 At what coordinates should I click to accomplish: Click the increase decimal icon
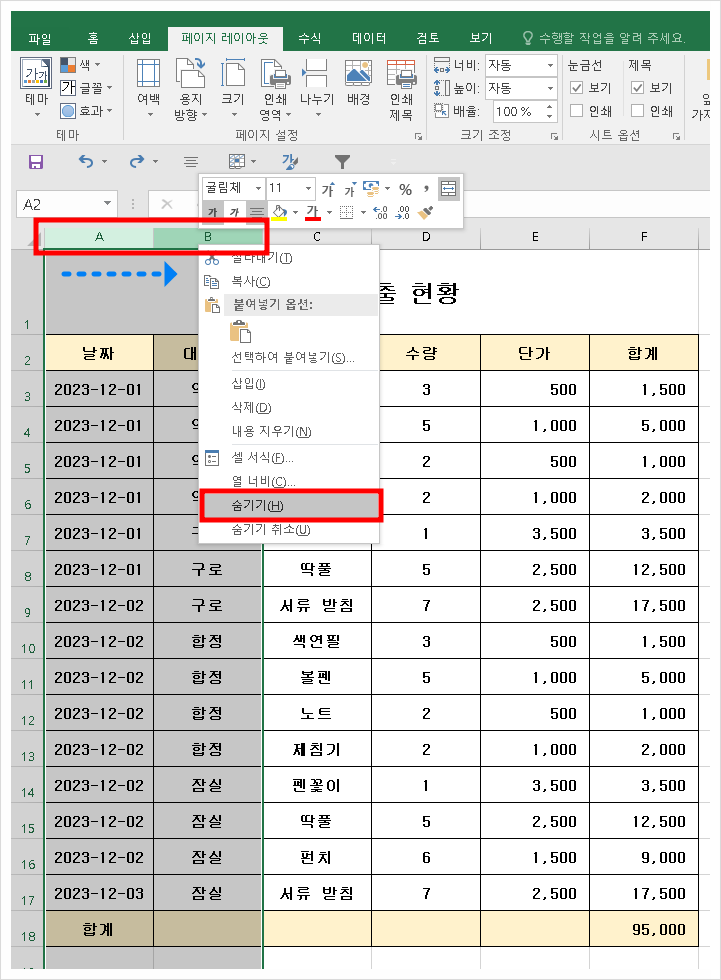(x=380, y=213)
